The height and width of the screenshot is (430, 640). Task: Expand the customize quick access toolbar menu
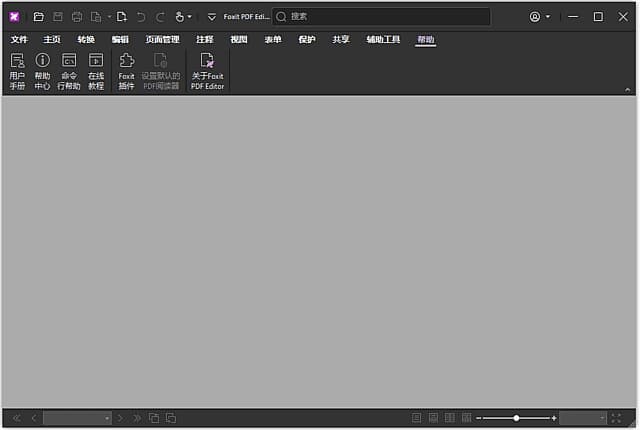(211, 17)
